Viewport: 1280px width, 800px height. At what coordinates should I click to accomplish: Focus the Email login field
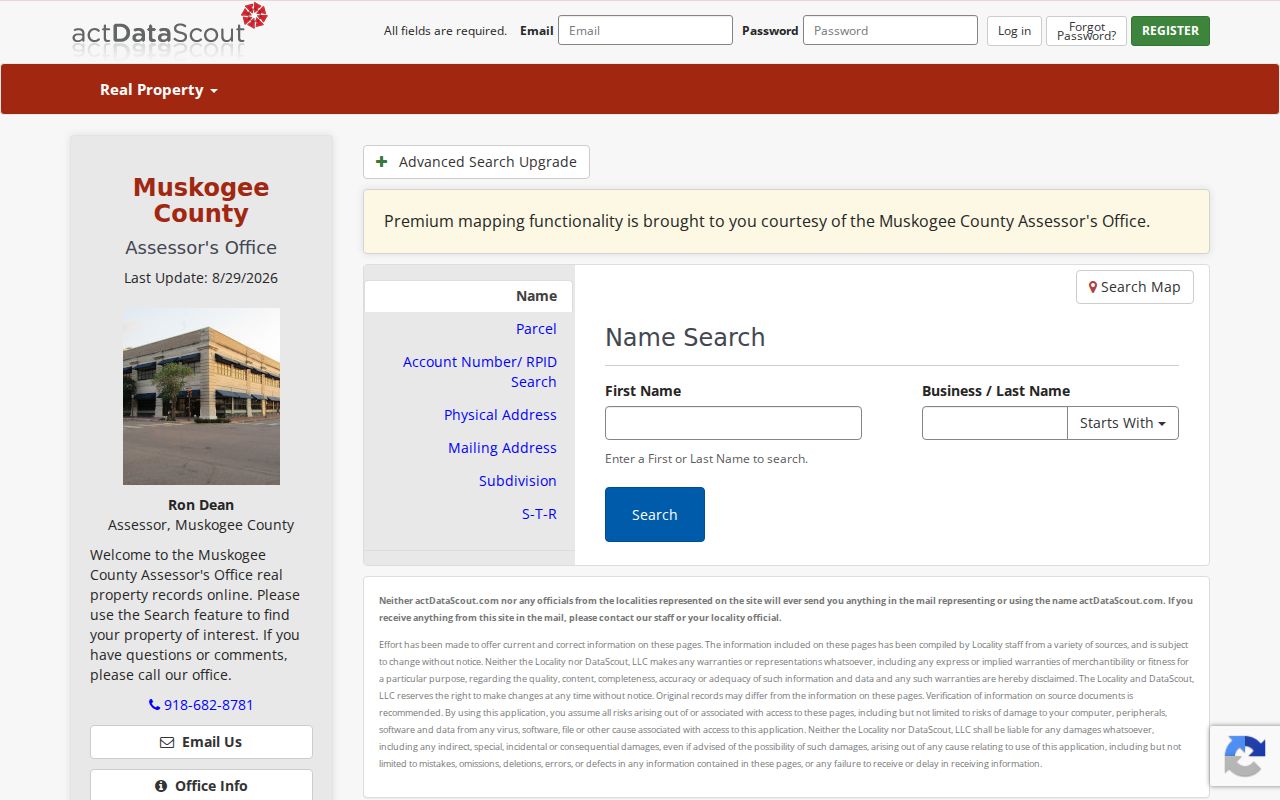tap(645, 30)
